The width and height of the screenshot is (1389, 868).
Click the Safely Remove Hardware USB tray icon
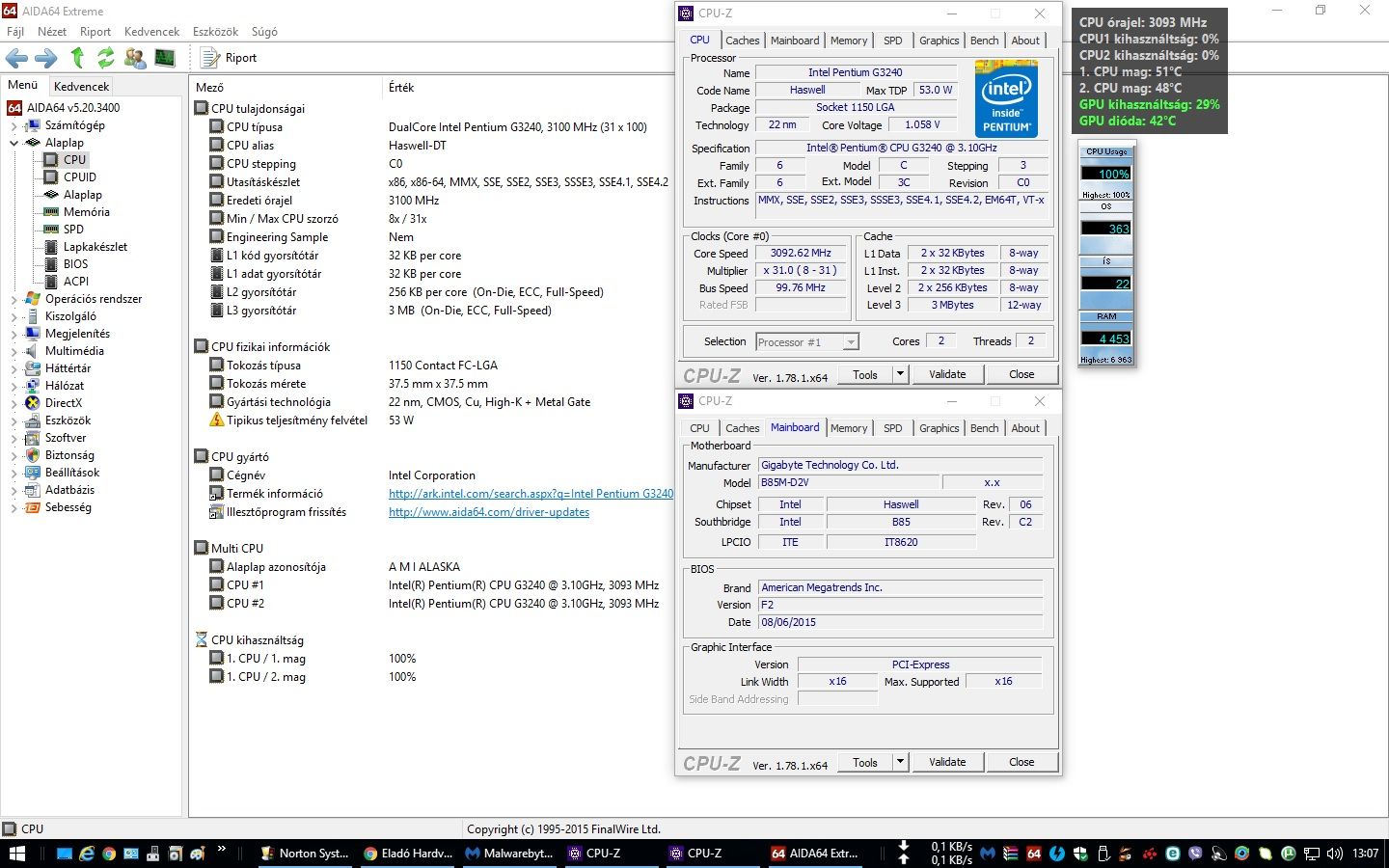pyautogui.click(x=1103, y=854)
